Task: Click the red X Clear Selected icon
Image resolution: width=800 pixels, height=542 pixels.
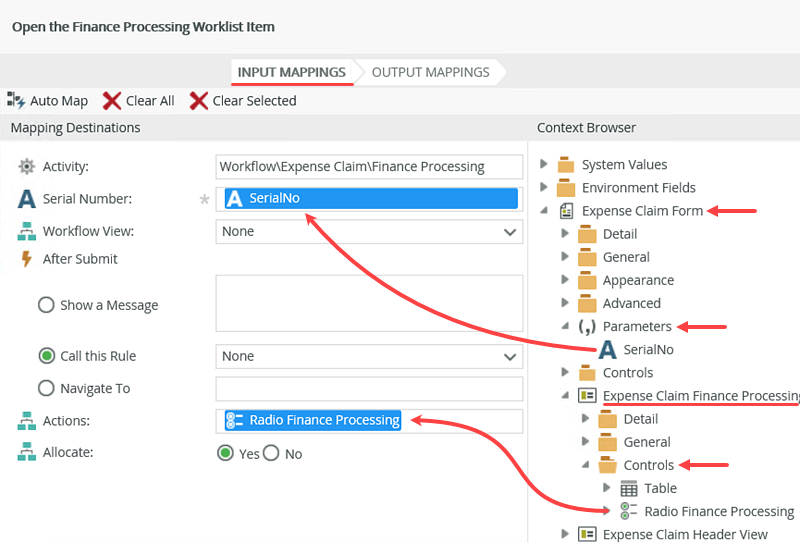Action: click(x=198, y=101)
